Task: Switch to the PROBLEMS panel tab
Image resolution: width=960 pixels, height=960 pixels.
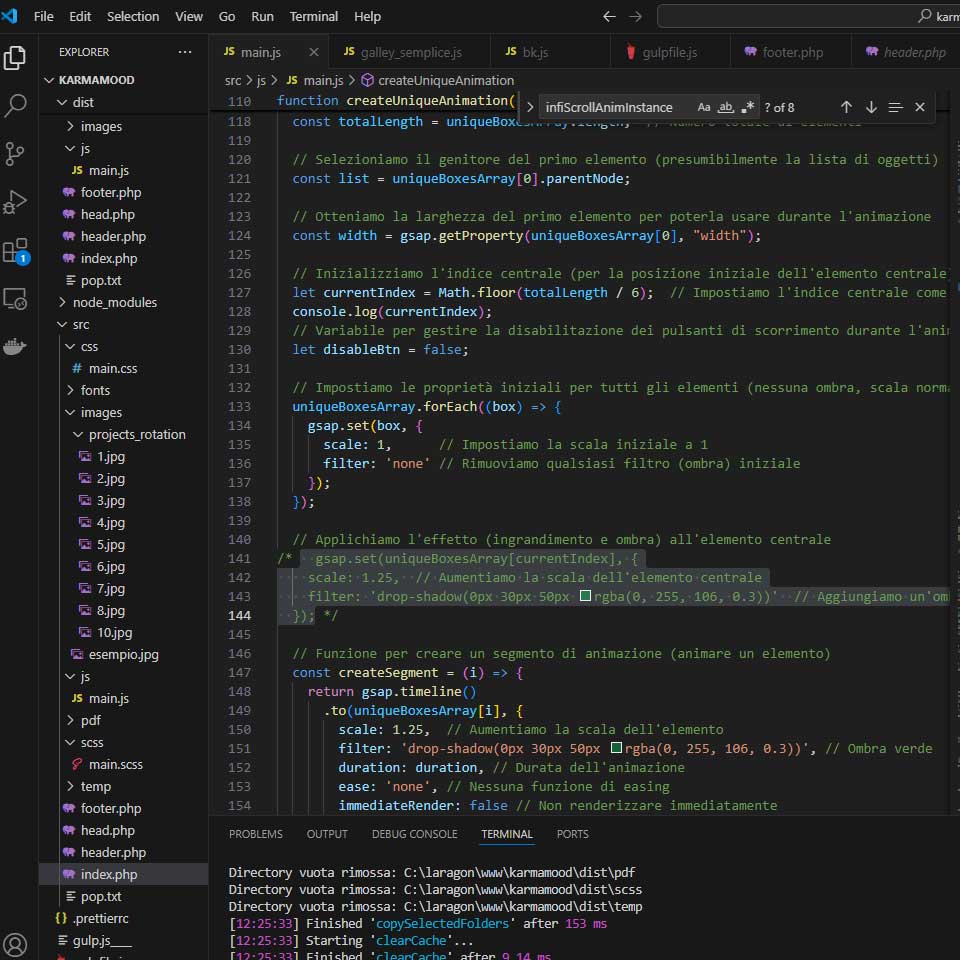Action: tap(255, 834)
